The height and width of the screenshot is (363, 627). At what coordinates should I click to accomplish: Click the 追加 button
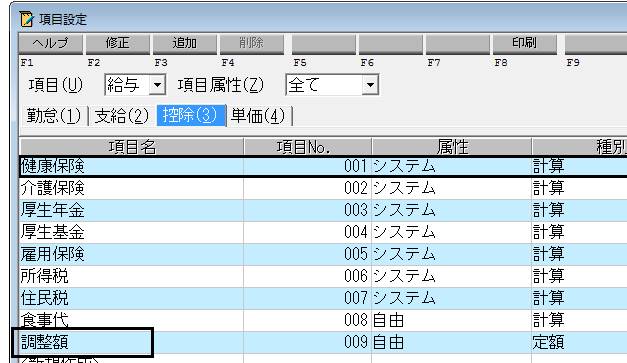(185, 44)
